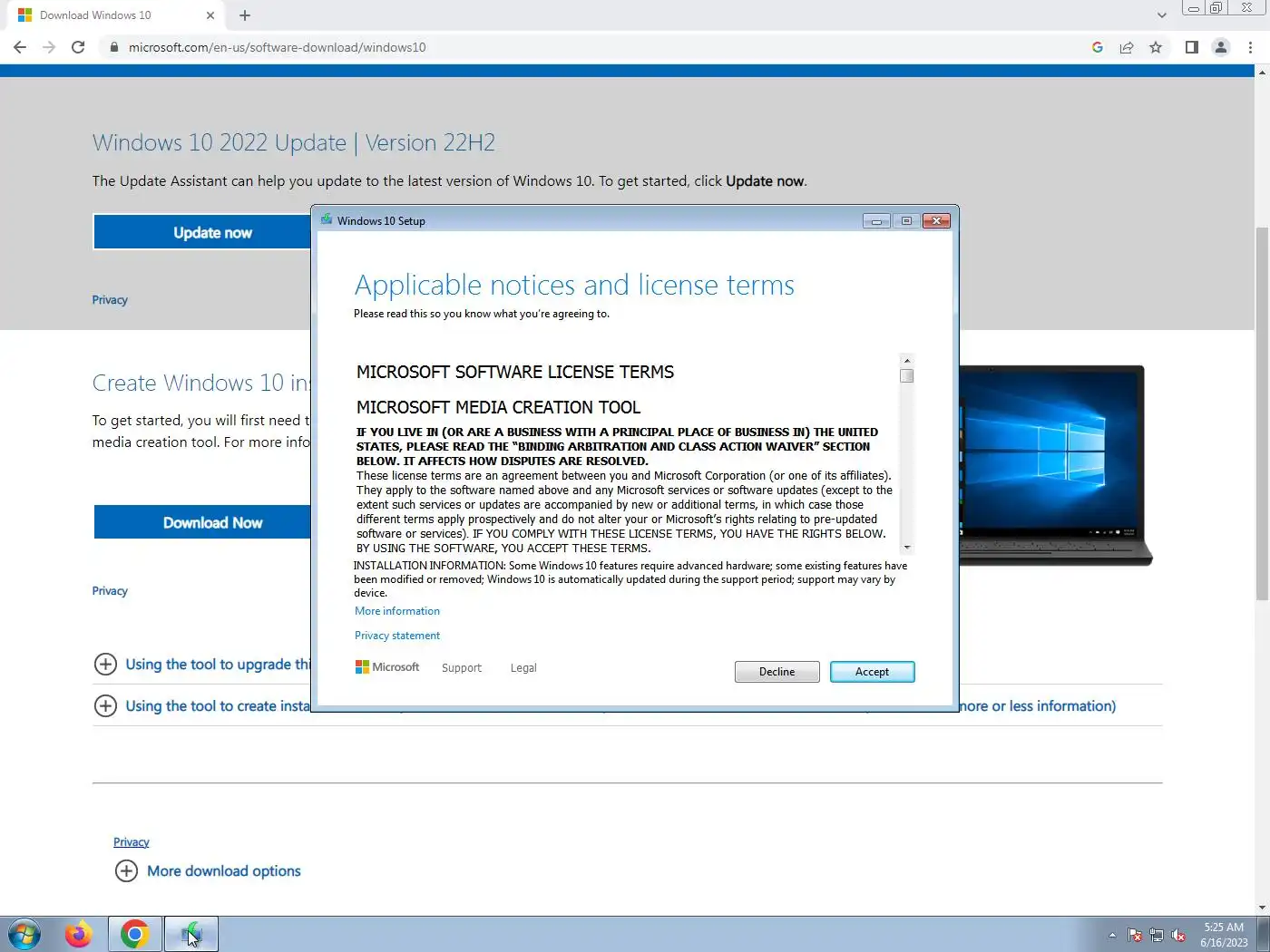Open Chrome three-dot menu

click(x=1250, y=47)
